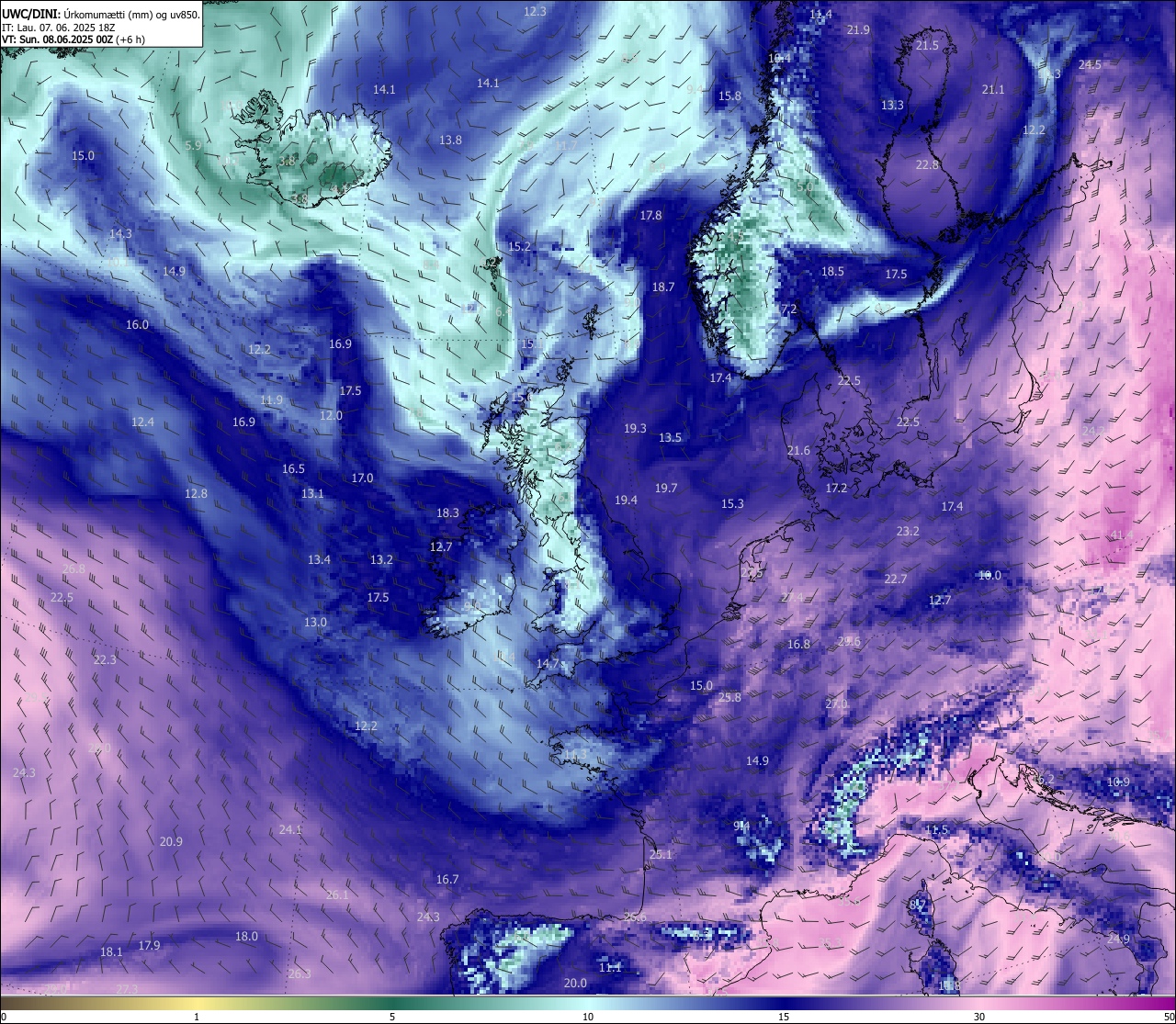Click the map value 19.7

coord(666,488)
